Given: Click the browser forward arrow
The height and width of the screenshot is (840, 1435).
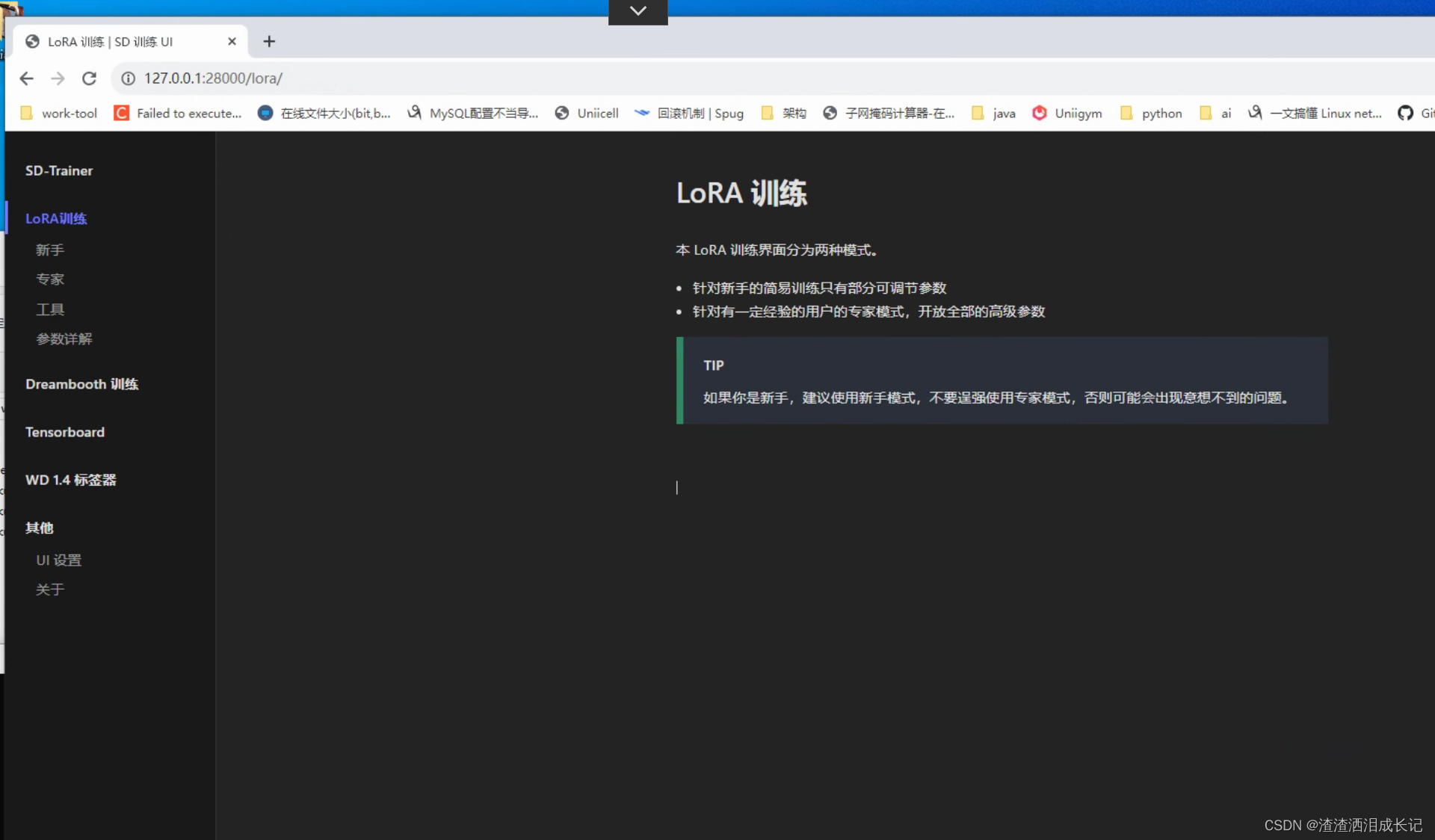Looking at the screenshot, I should [x=58, y=78].
